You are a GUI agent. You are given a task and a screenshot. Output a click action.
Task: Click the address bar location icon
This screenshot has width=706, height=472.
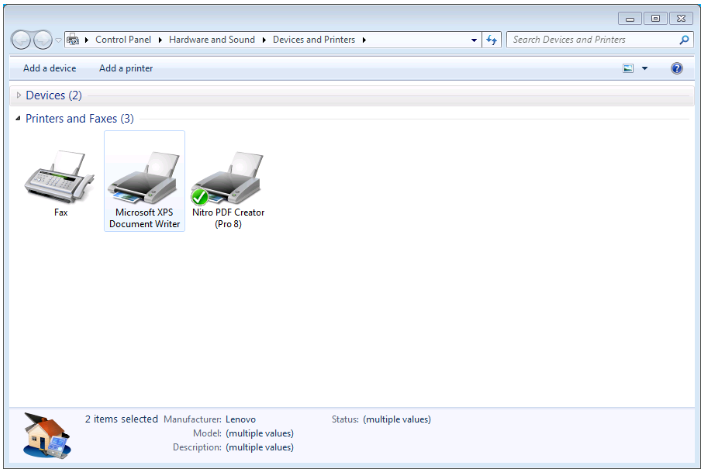coord(72,40)
